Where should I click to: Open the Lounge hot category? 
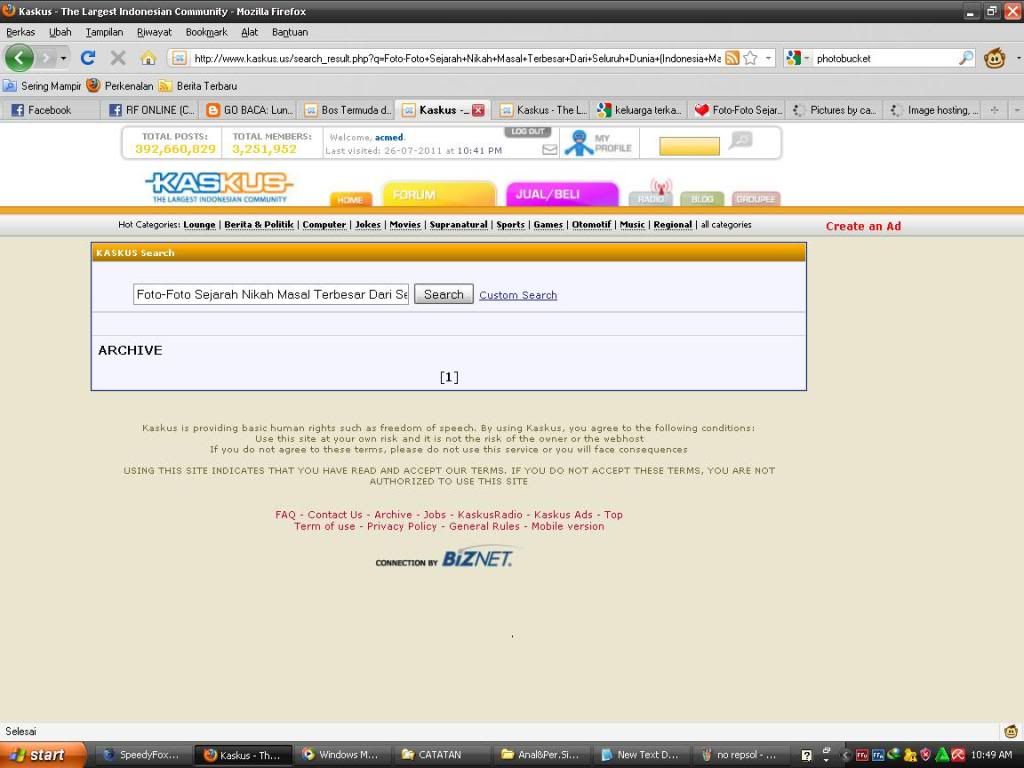(x=199, y=225)
